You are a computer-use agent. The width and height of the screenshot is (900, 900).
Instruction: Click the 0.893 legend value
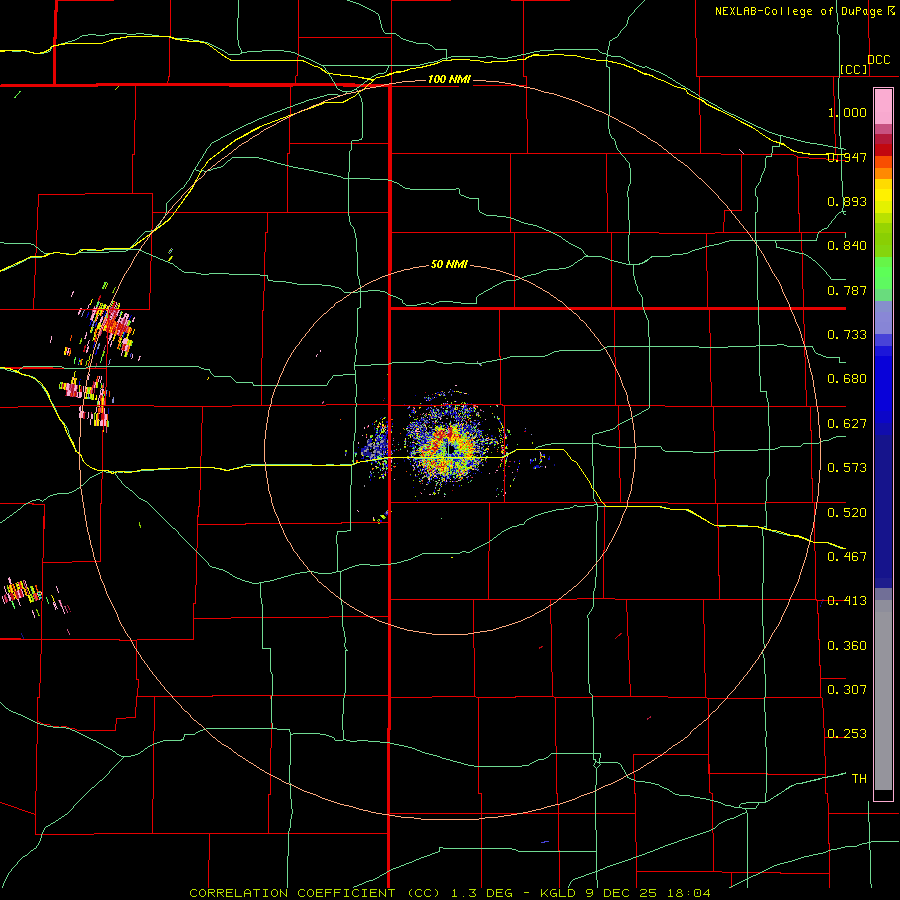[847, 201]
